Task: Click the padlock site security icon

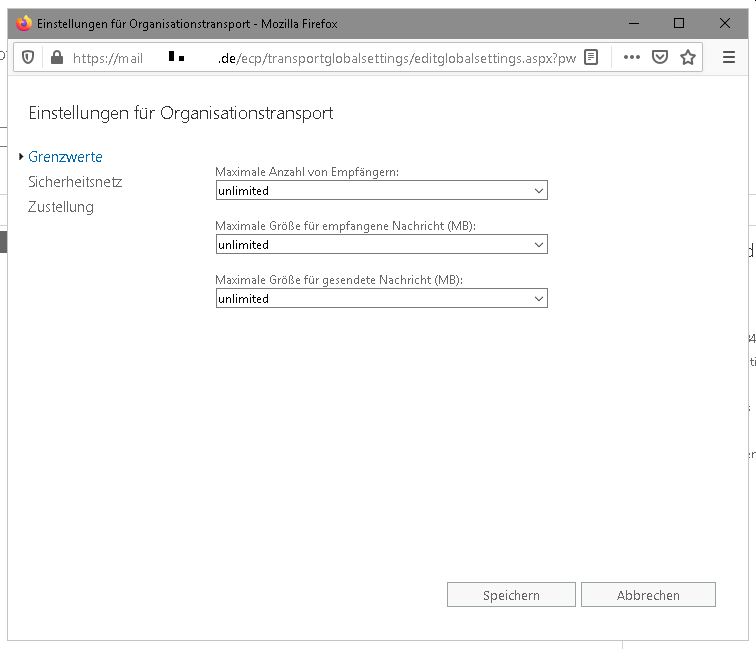Action: 56,58
